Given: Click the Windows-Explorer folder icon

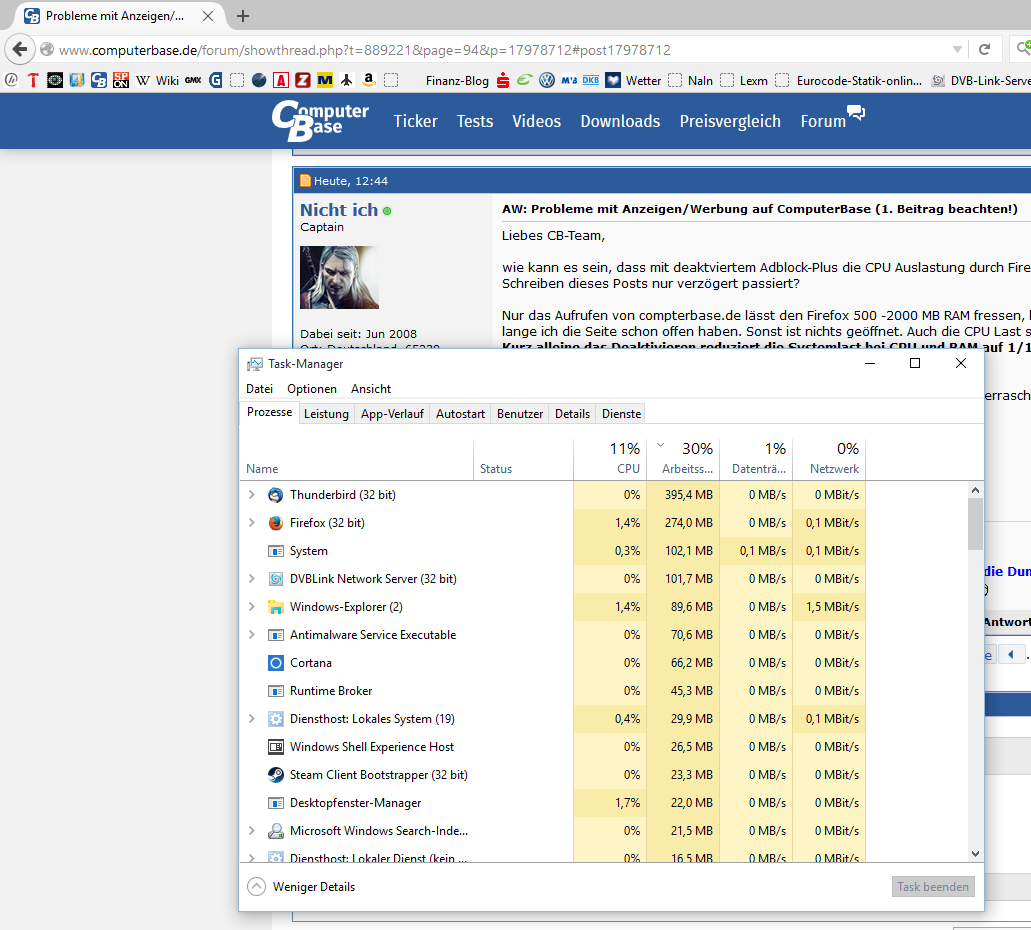Looking at the screenshot, I should click(276, 607).
